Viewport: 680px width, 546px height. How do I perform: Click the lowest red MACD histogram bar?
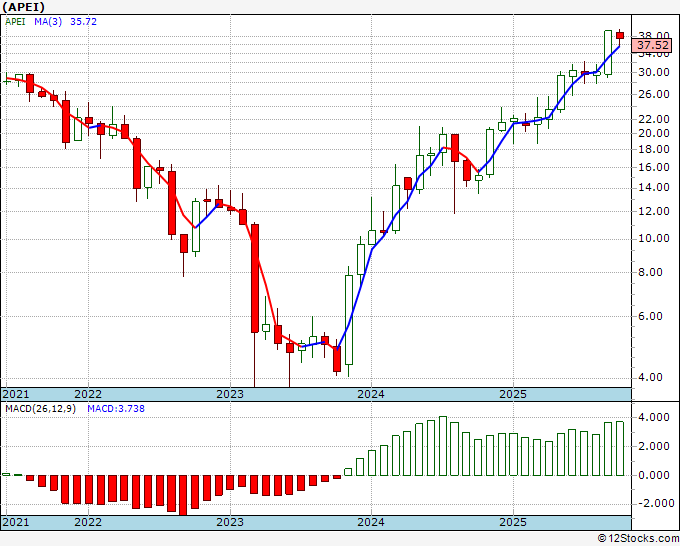click(183, 495)
